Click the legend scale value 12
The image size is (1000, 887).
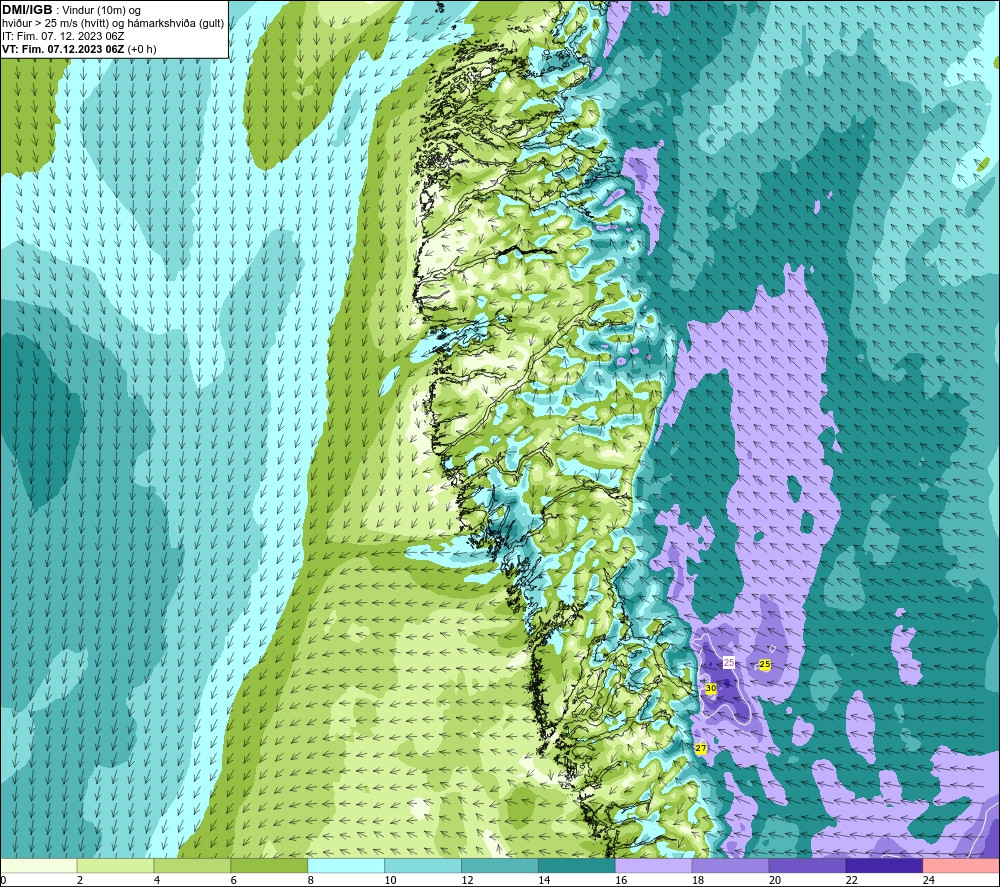(x=467, y=880)
